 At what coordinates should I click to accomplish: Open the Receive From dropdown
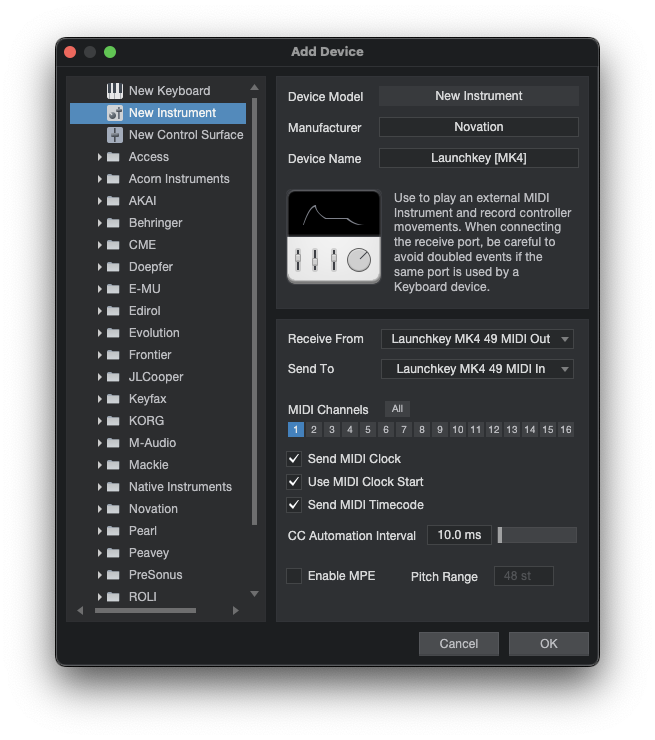pyautogui.click(x=477, y=339)
